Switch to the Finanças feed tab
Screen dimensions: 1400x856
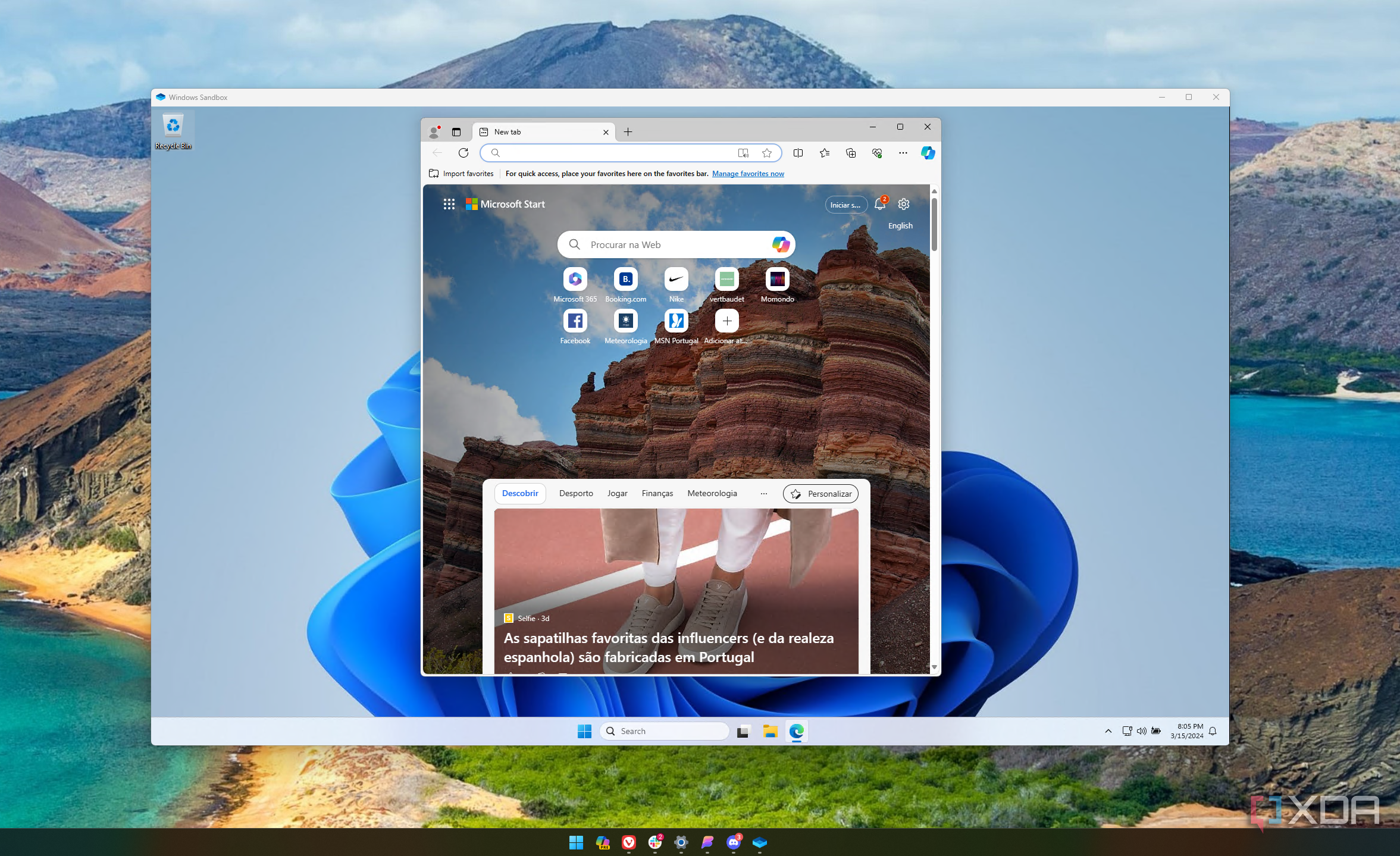(x=657, y=493)
